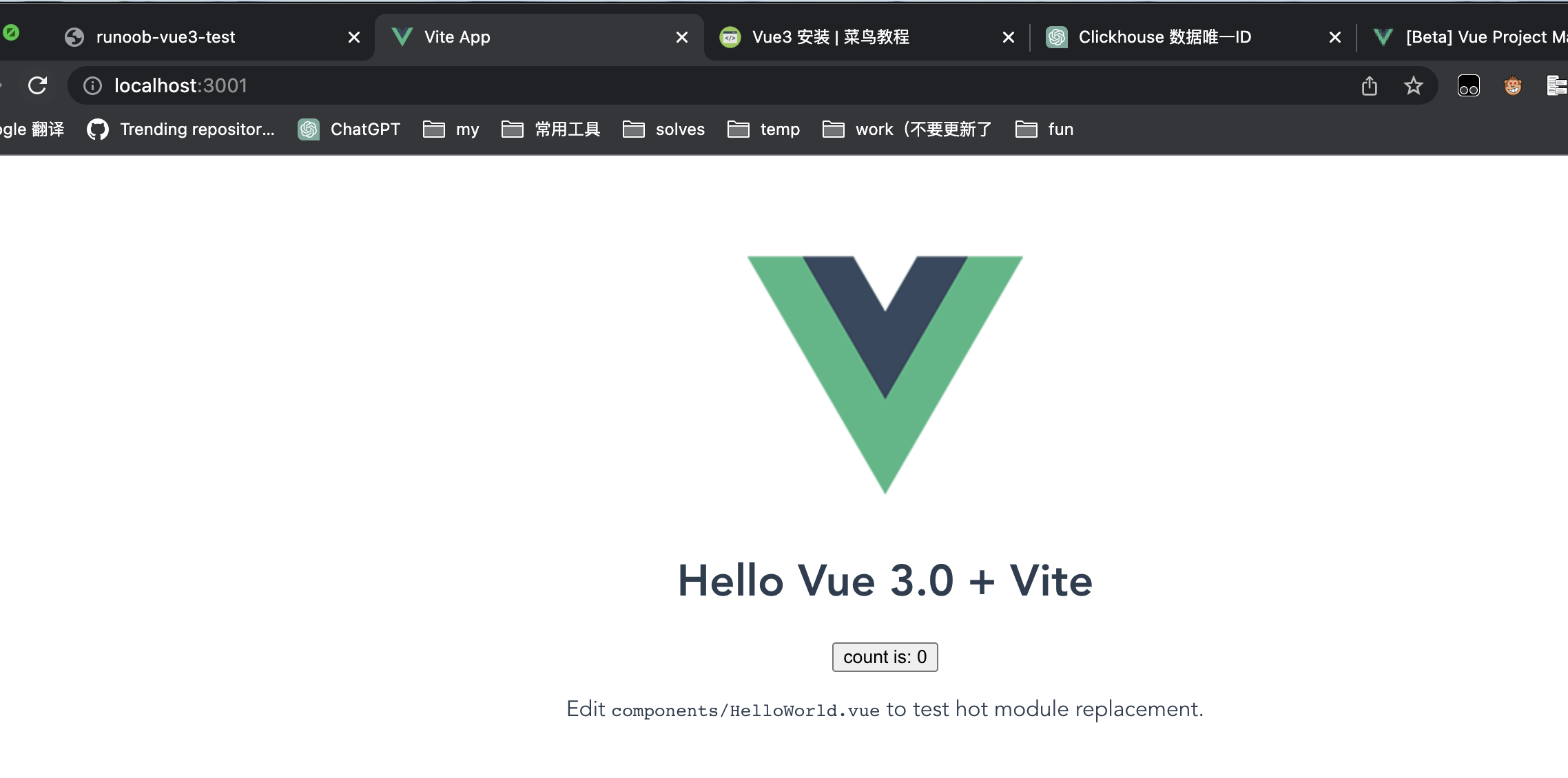Expand the work（不要更新了 folder
The image size is (1568, 778).
point(907,129)
